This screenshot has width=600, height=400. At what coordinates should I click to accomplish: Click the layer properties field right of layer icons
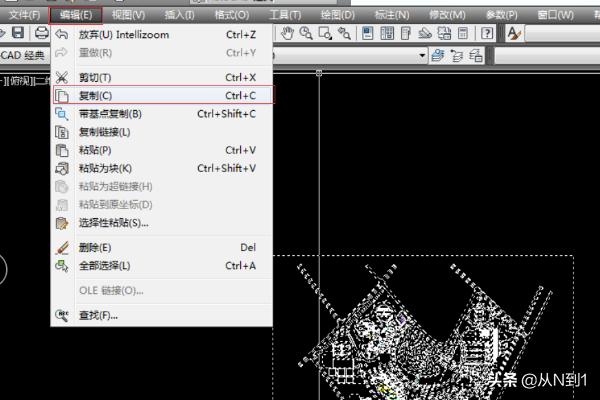pyautogui.click(x=547, y=56)
